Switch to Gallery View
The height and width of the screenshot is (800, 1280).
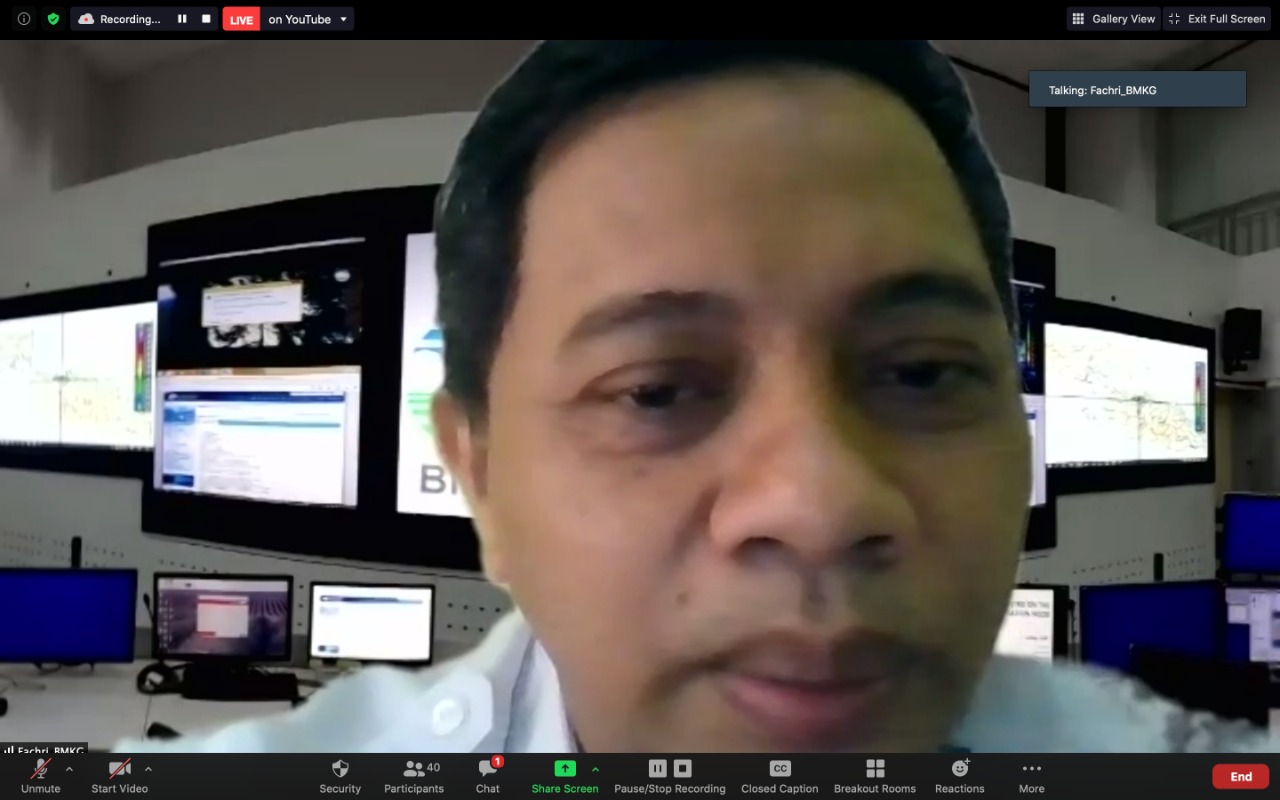tap(1113, 19)
